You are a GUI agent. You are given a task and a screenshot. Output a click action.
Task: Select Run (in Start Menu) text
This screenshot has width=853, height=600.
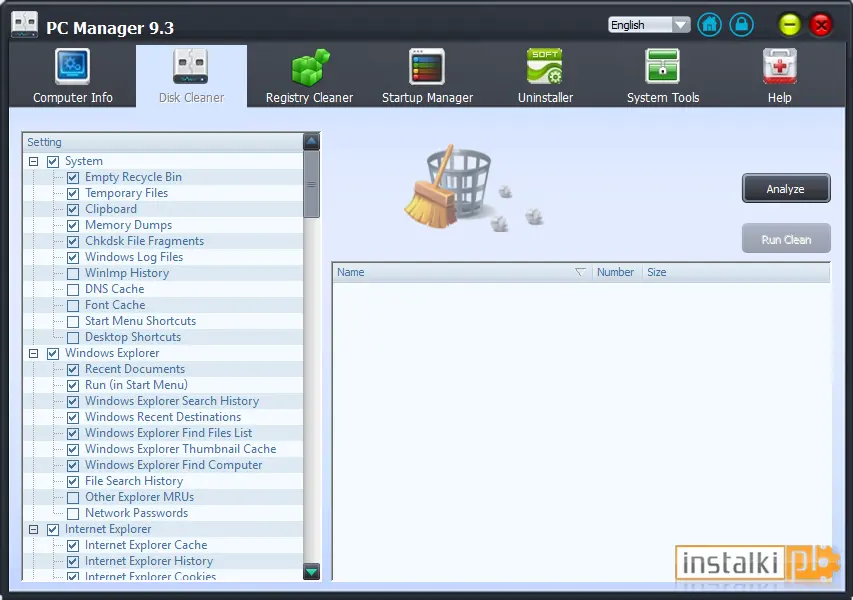click(x=136, y=385)
